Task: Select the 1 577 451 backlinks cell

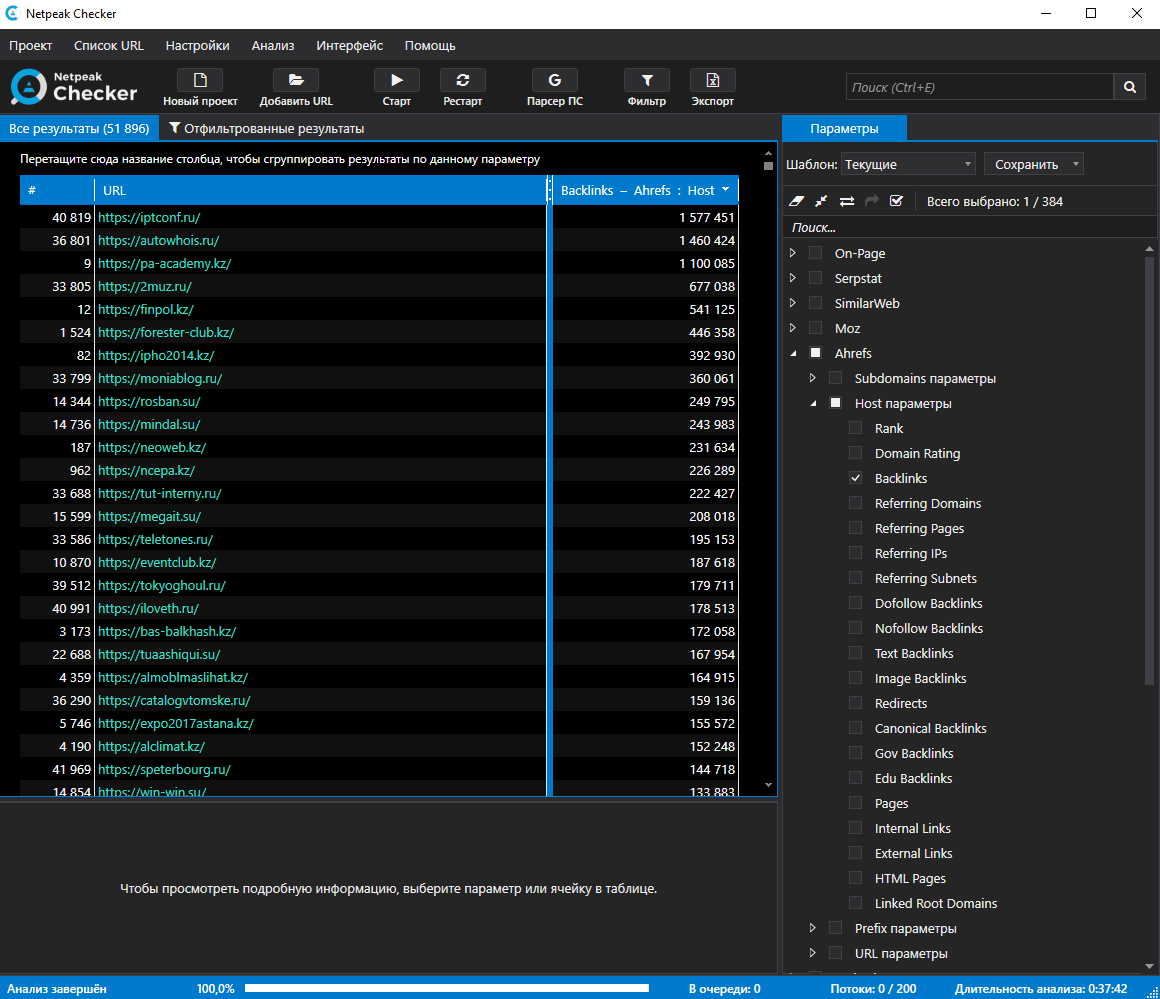Action: (644, 218)
